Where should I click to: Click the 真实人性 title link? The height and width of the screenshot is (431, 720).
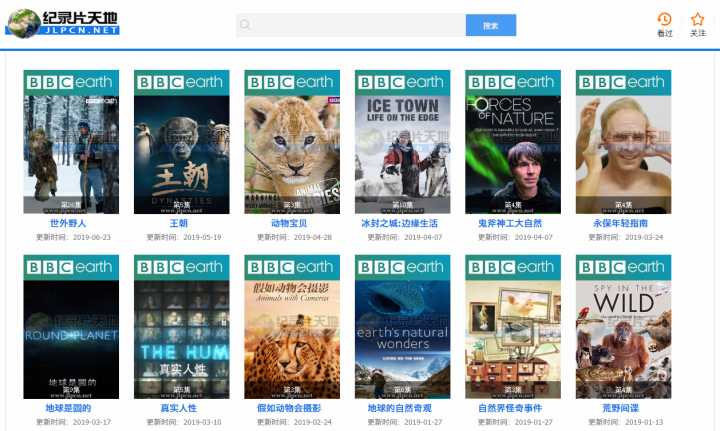pos(179,408)
